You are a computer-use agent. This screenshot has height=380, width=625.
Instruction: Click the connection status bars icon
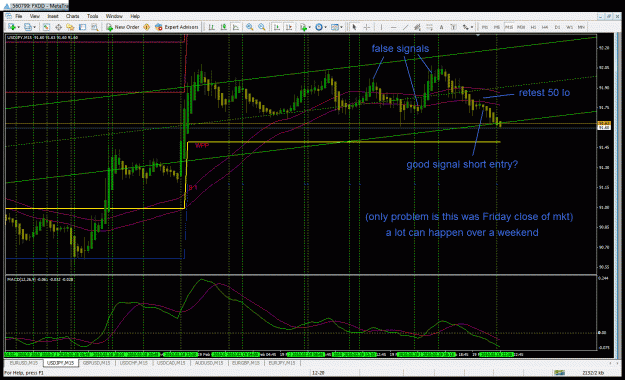[x=559, y=372]
